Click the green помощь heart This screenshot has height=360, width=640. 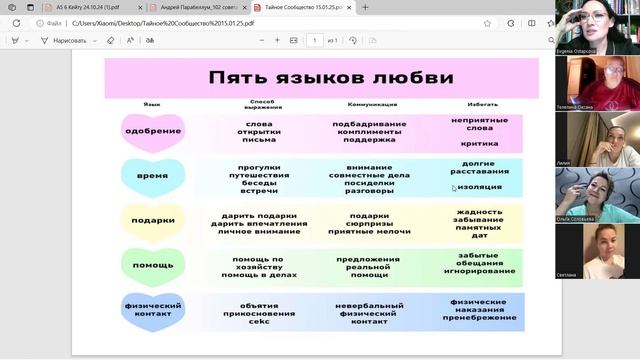(153, 267)
